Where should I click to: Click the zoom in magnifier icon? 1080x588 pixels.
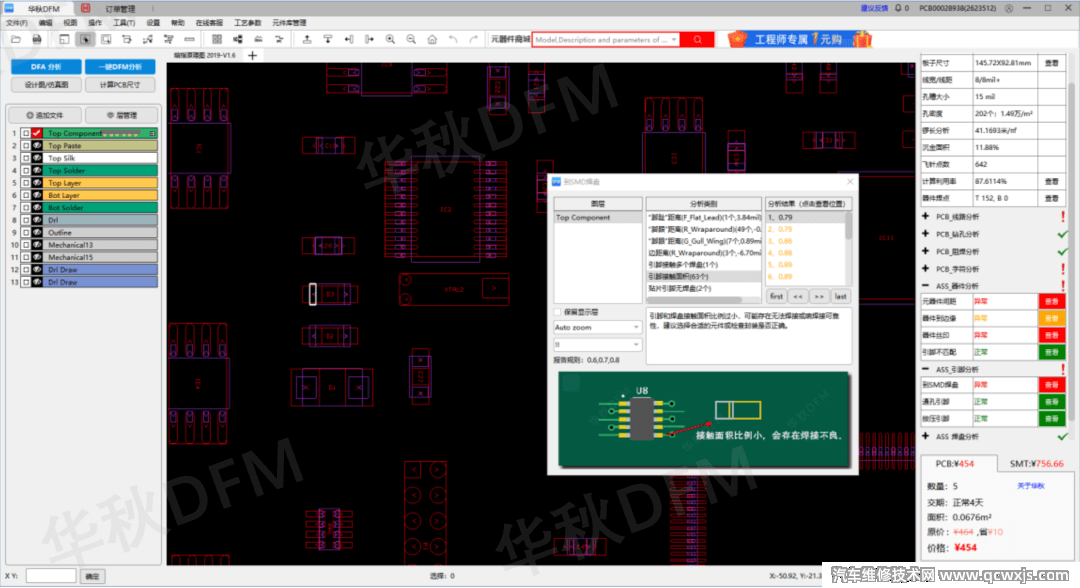click(389, 39)
